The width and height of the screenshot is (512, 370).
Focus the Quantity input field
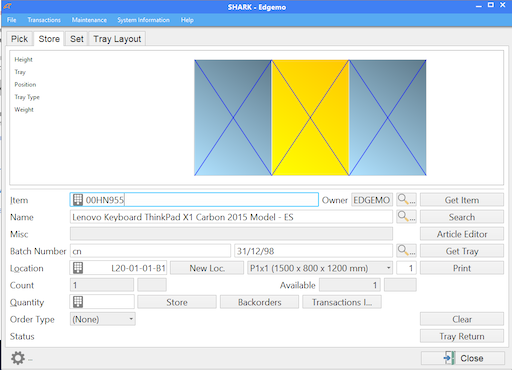point(102,302)
